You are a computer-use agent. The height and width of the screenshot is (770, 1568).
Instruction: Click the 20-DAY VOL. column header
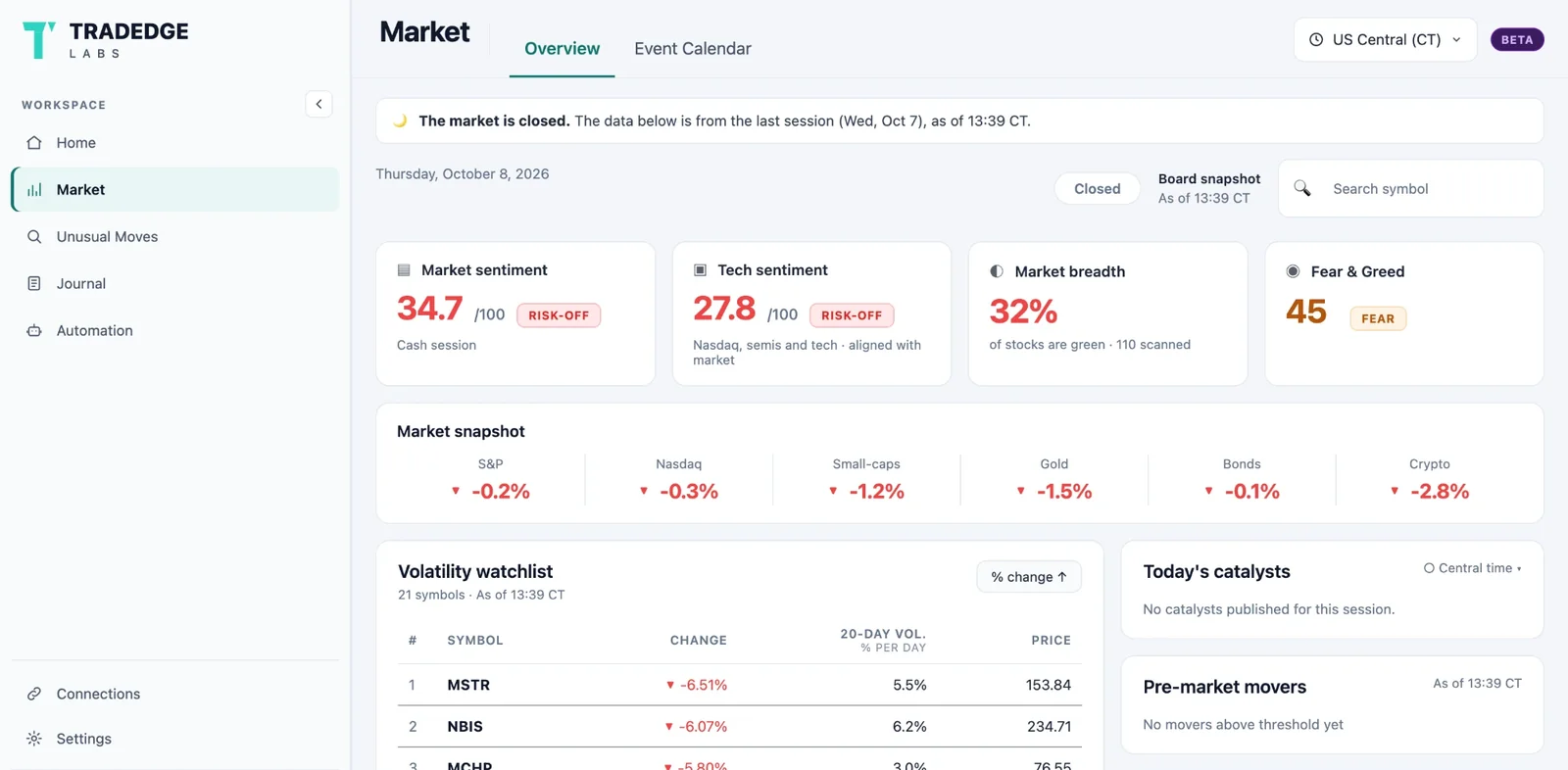coord(883,640)
